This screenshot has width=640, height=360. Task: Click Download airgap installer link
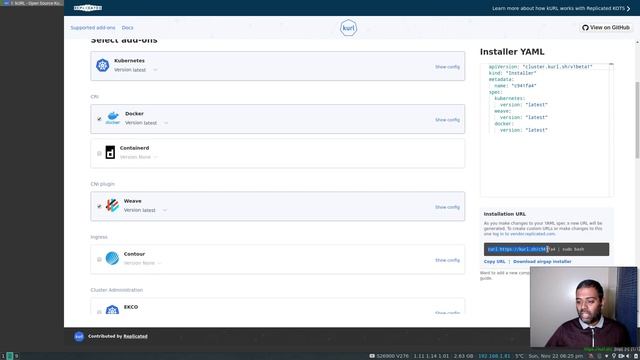click(542, 262)
